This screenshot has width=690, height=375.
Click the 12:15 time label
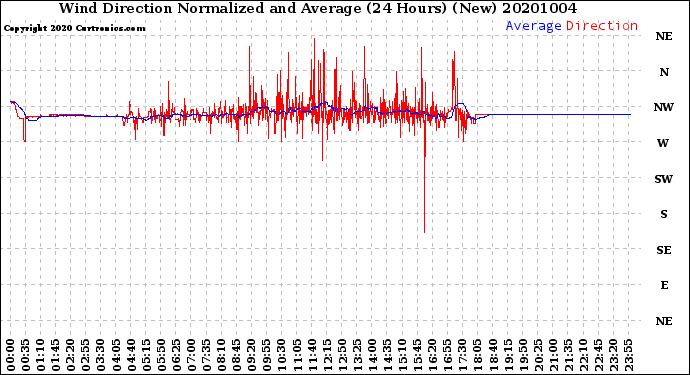(x=327, y=355)
